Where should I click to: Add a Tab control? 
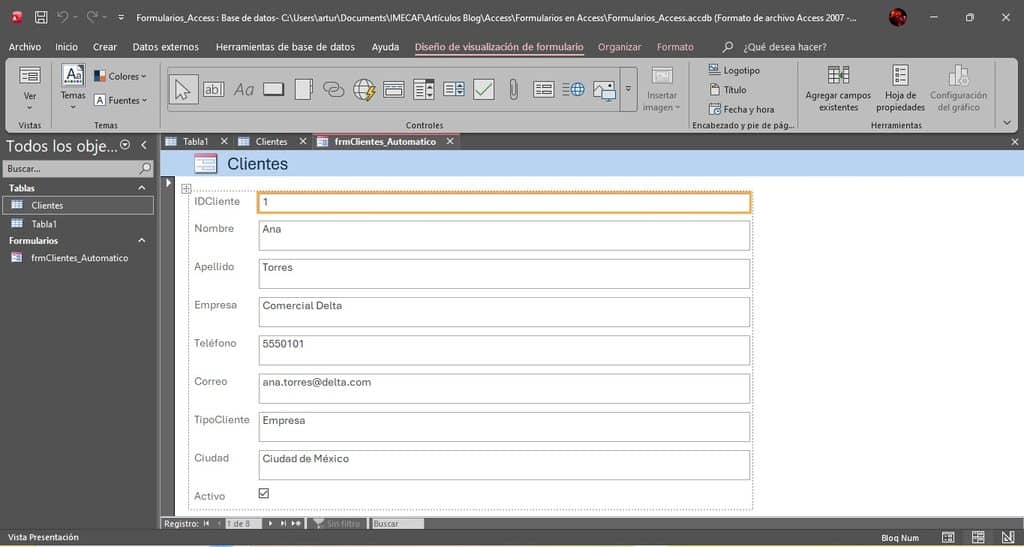tap(304, 89)
